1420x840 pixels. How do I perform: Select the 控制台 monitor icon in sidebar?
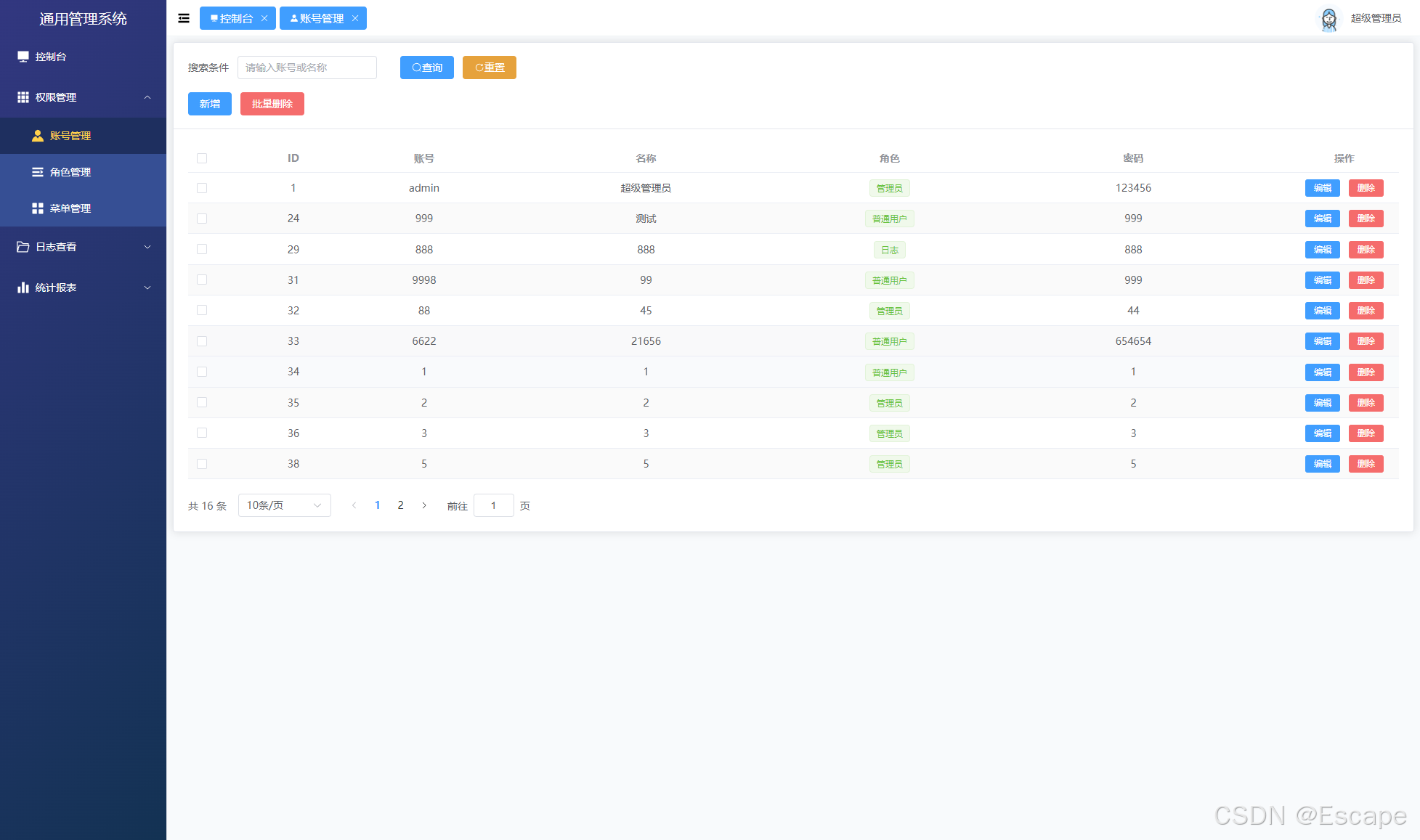pyautogui.click(x=23, y=56)
